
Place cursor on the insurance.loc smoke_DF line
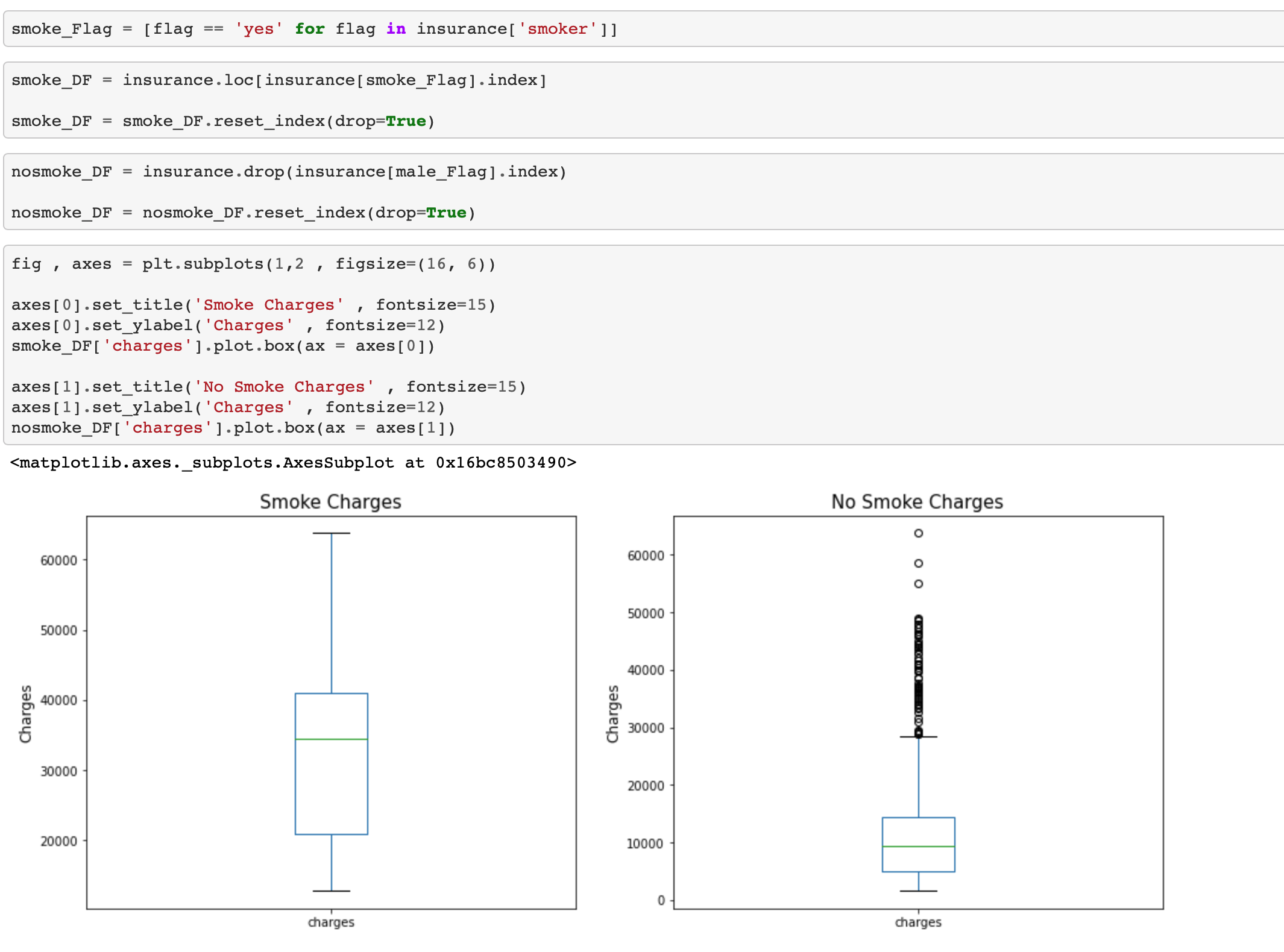point(279,80)
